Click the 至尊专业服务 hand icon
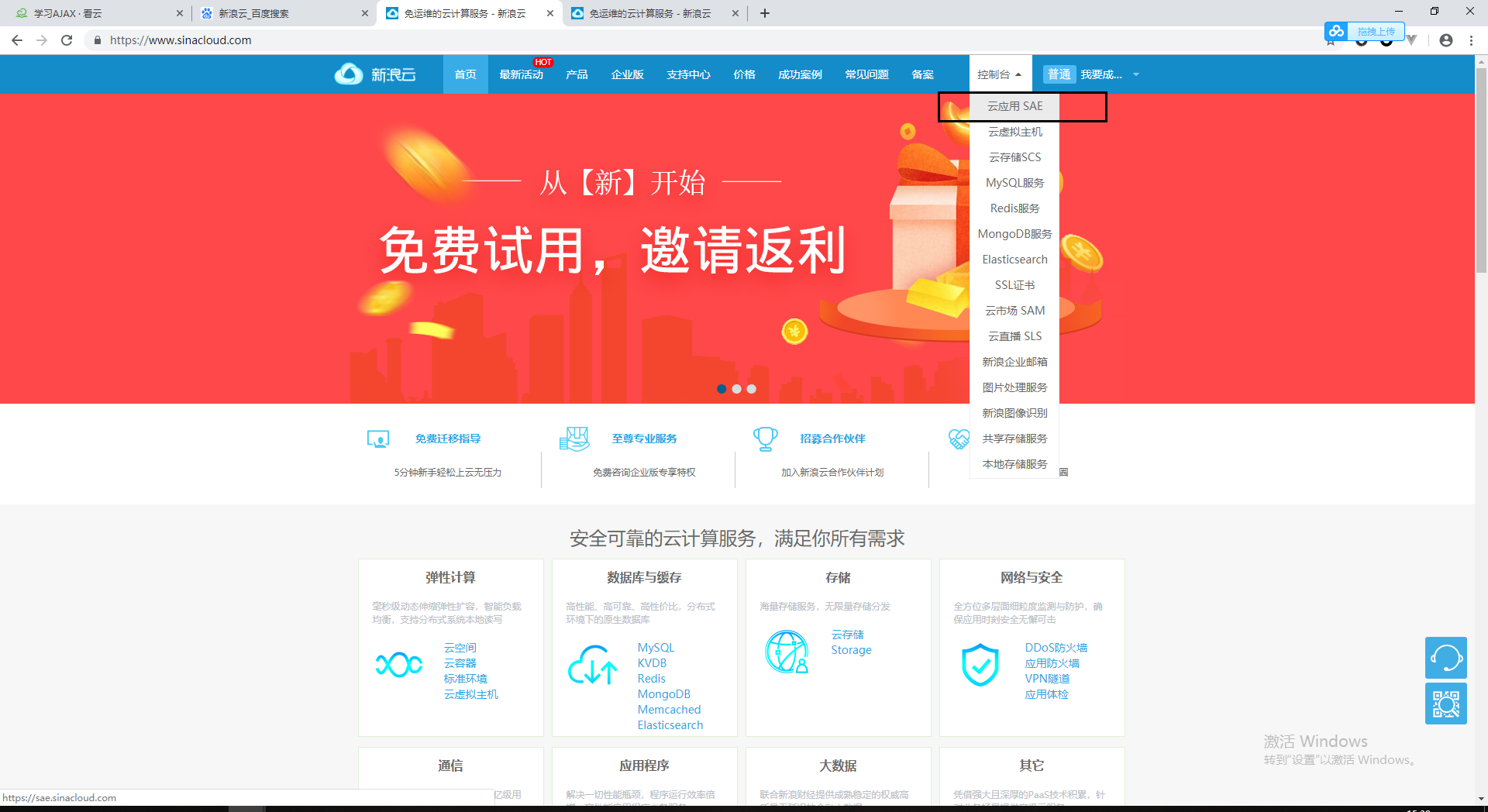This screenshot has width=1488, height=812. tap(574, 439)
